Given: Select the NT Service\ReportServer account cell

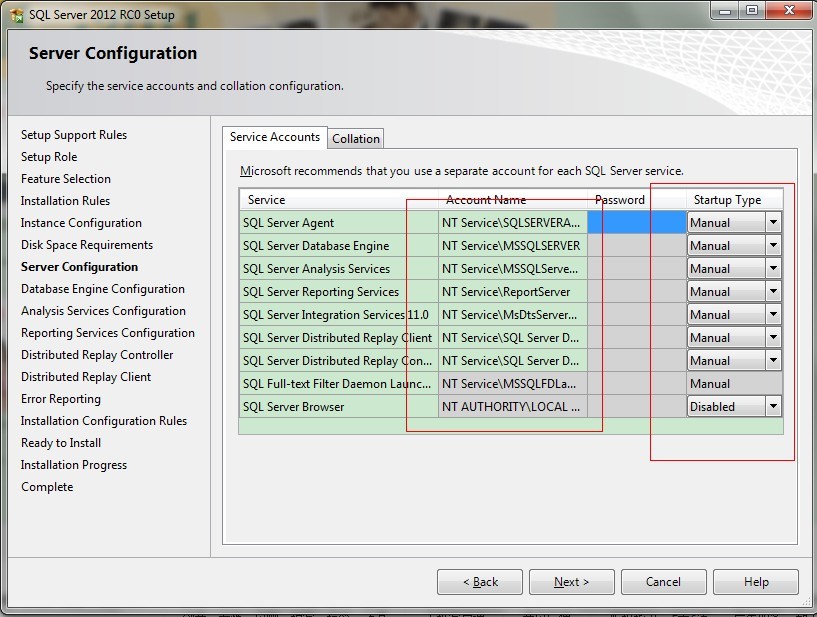Looking at the screenshot, I should tap(513, 291).
